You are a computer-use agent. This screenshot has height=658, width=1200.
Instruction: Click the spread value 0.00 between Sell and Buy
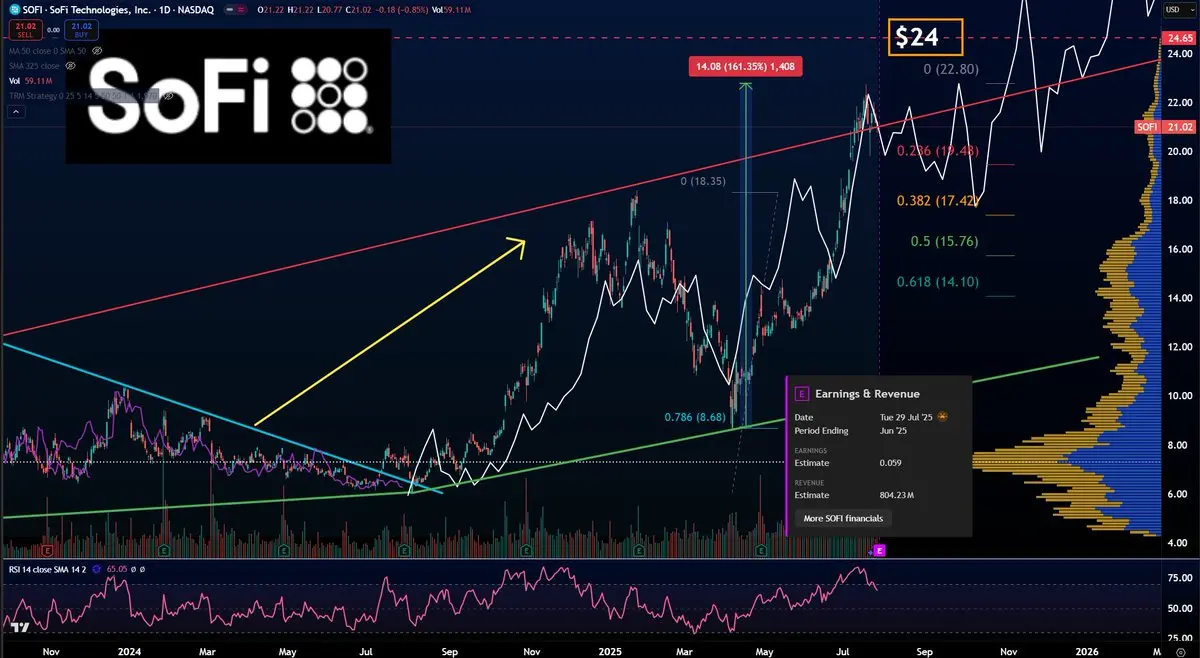point(53,30)
